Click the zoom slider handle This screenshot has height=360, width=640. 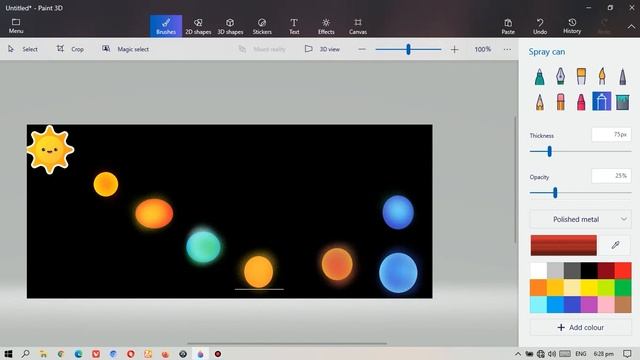pyautogui.click(x=408, y=49)
